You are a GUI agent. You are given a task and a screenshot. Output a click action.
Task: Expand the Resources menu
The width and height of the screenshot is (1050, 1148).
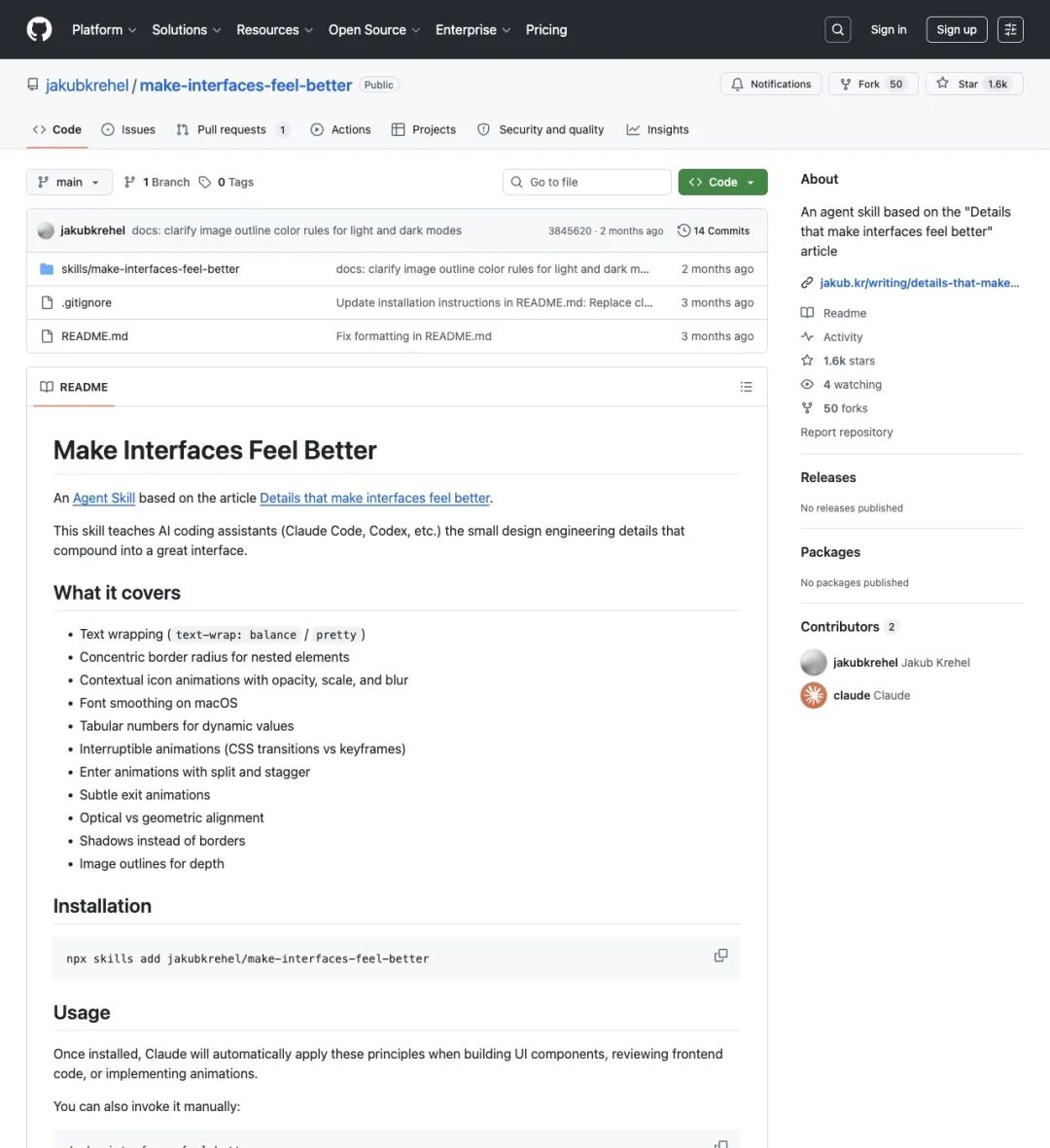click(x=274, y=29)
